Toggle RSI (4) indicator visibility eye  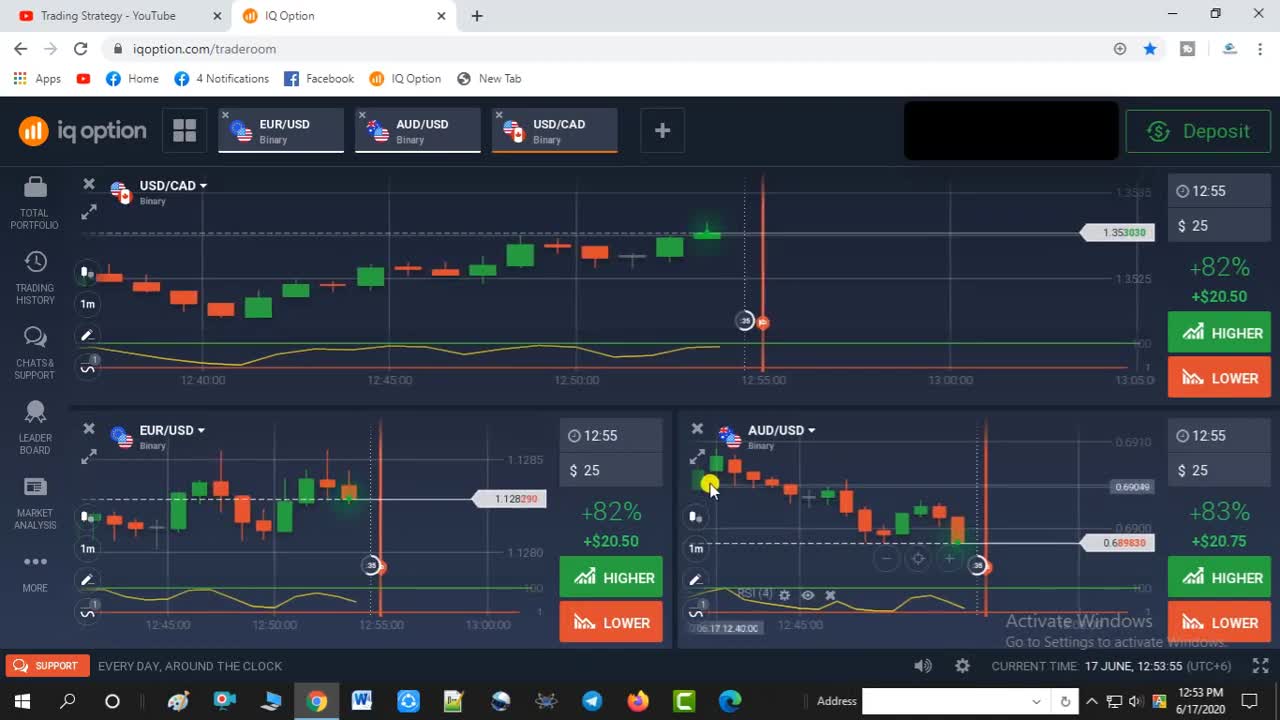tap(807, 595)
